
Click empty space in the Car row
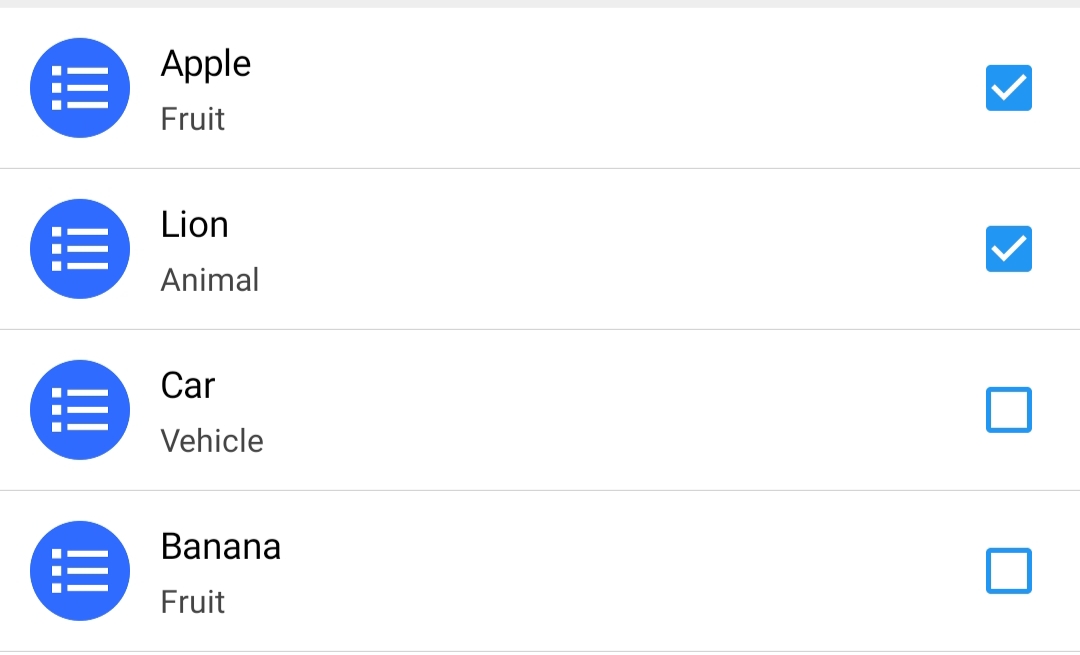tap(600, 410)
